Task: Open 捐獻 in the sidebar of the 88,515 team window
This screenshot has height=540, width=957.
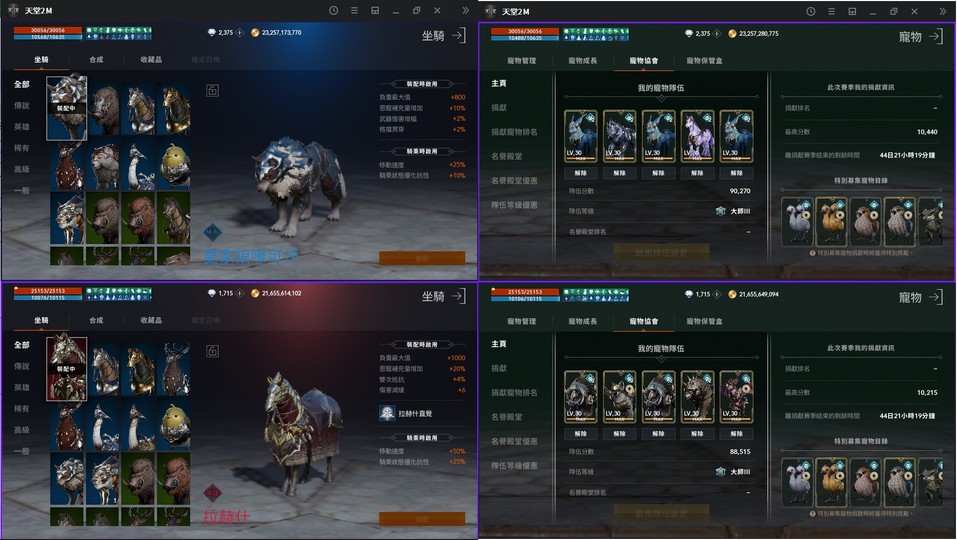Action: 499,368
